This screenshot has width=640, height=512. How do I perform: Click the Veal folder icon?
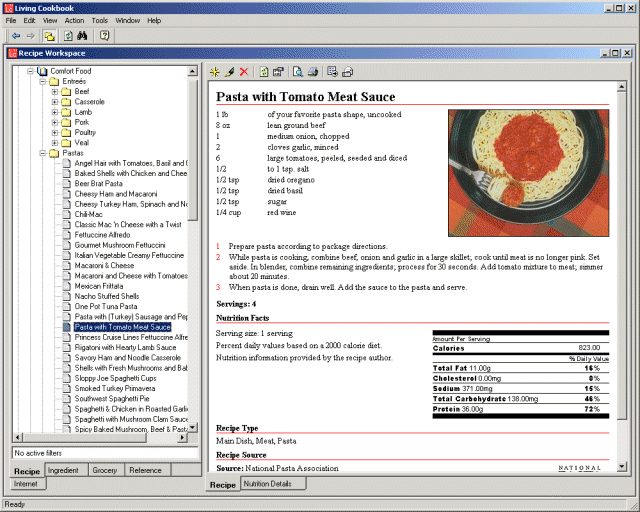(66, 143)
